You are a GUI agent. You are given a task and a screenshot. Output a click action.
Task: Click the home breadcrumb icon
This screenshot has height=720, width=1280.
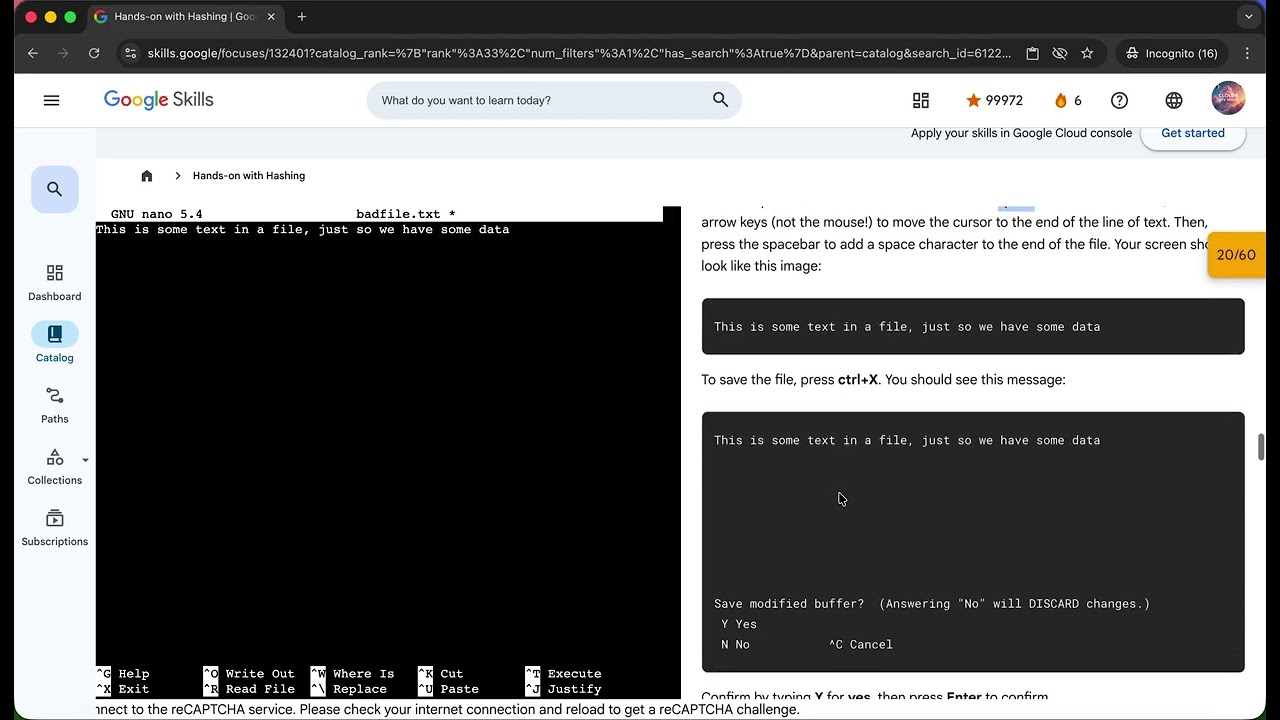click(147, 176)
